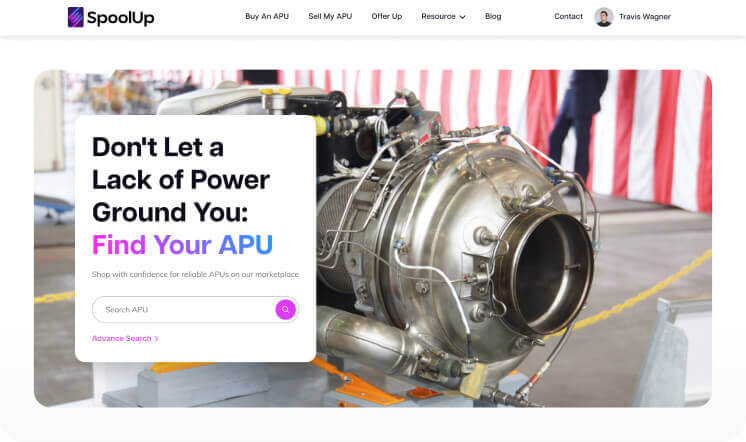Screen dimensions: 746x442
Task: Click the Don't Let a Lack headline
Action: [x=181, y=179]
